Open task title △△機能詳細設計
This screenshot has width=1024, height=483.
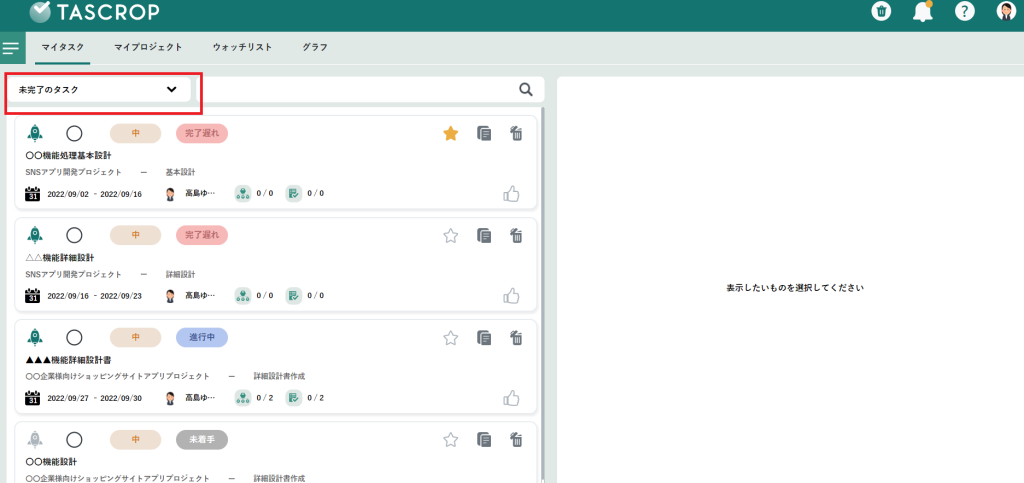(x=59, y=258)
